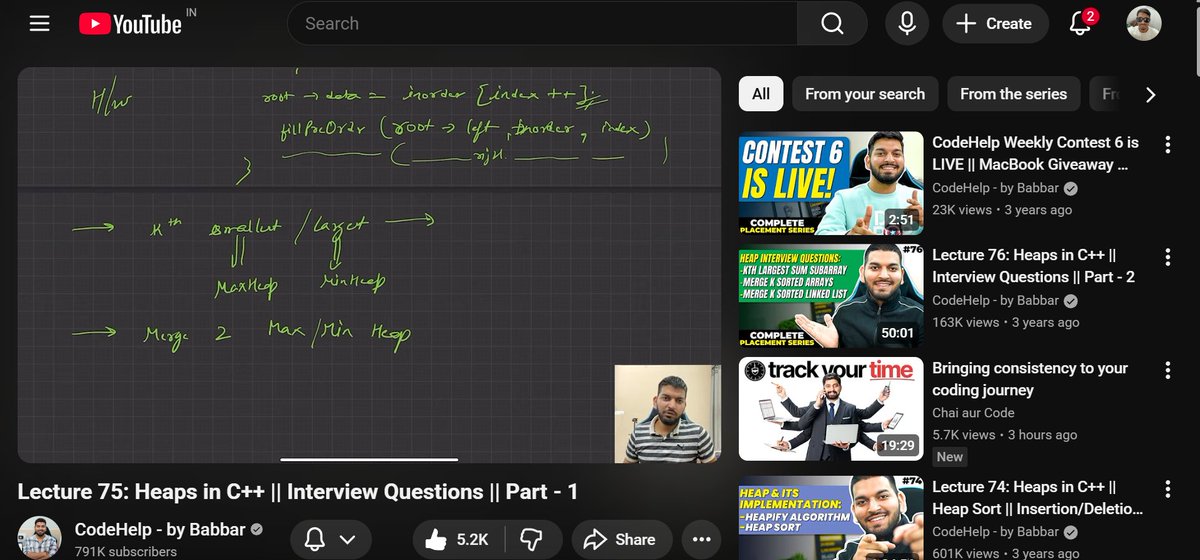Open account avatar menu in header
This screenshot has height=560, width=1200.
1143,24
